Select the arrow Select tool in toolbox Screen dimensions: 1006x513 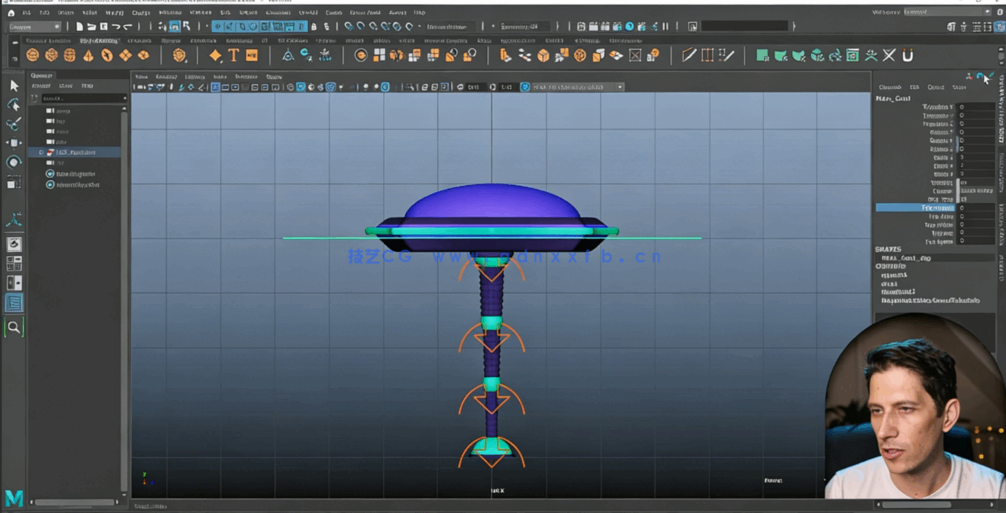14,86
